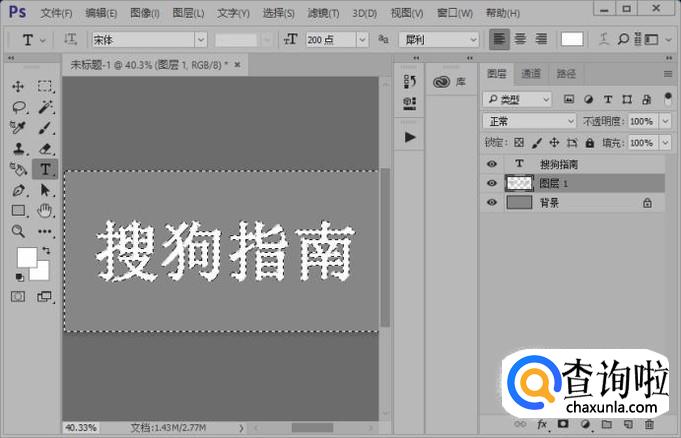Select the Lasso tool
Viewport: 681px width, 438px height.
19,107
